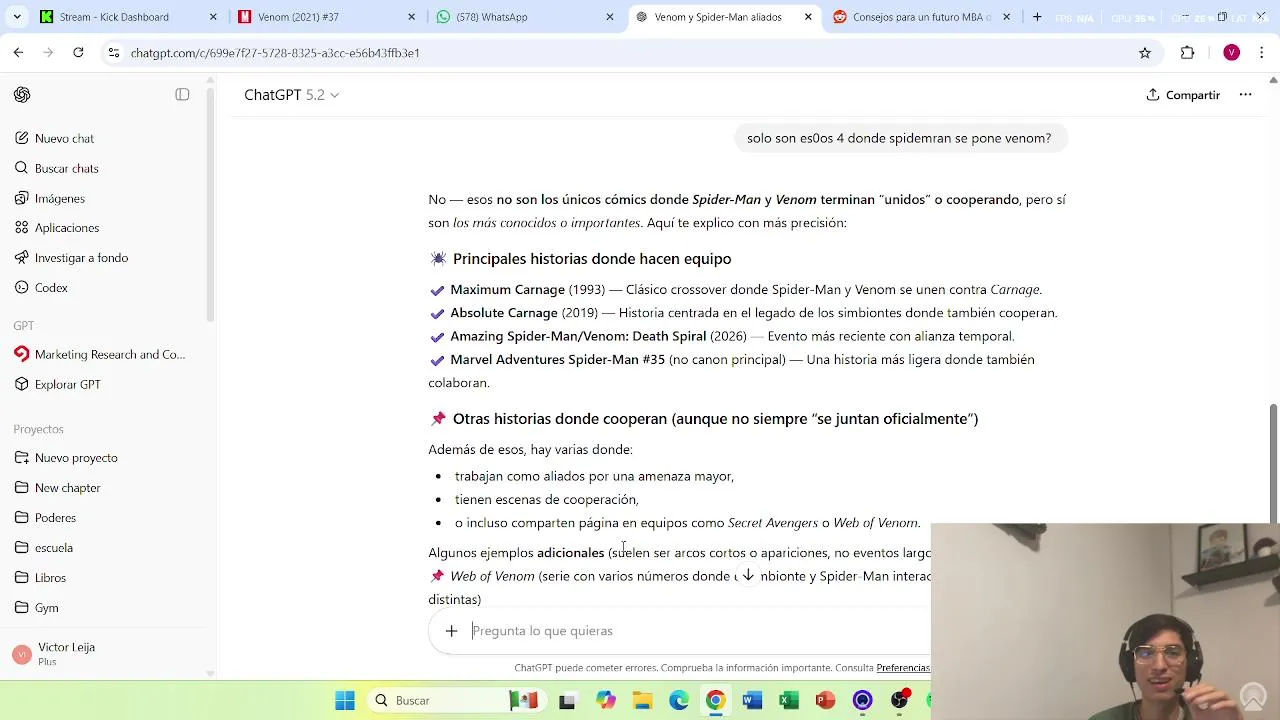Open the ChatGPT 5.2 model selector dropdown
Screen dimensions: 1280x720
pos(291,95)
